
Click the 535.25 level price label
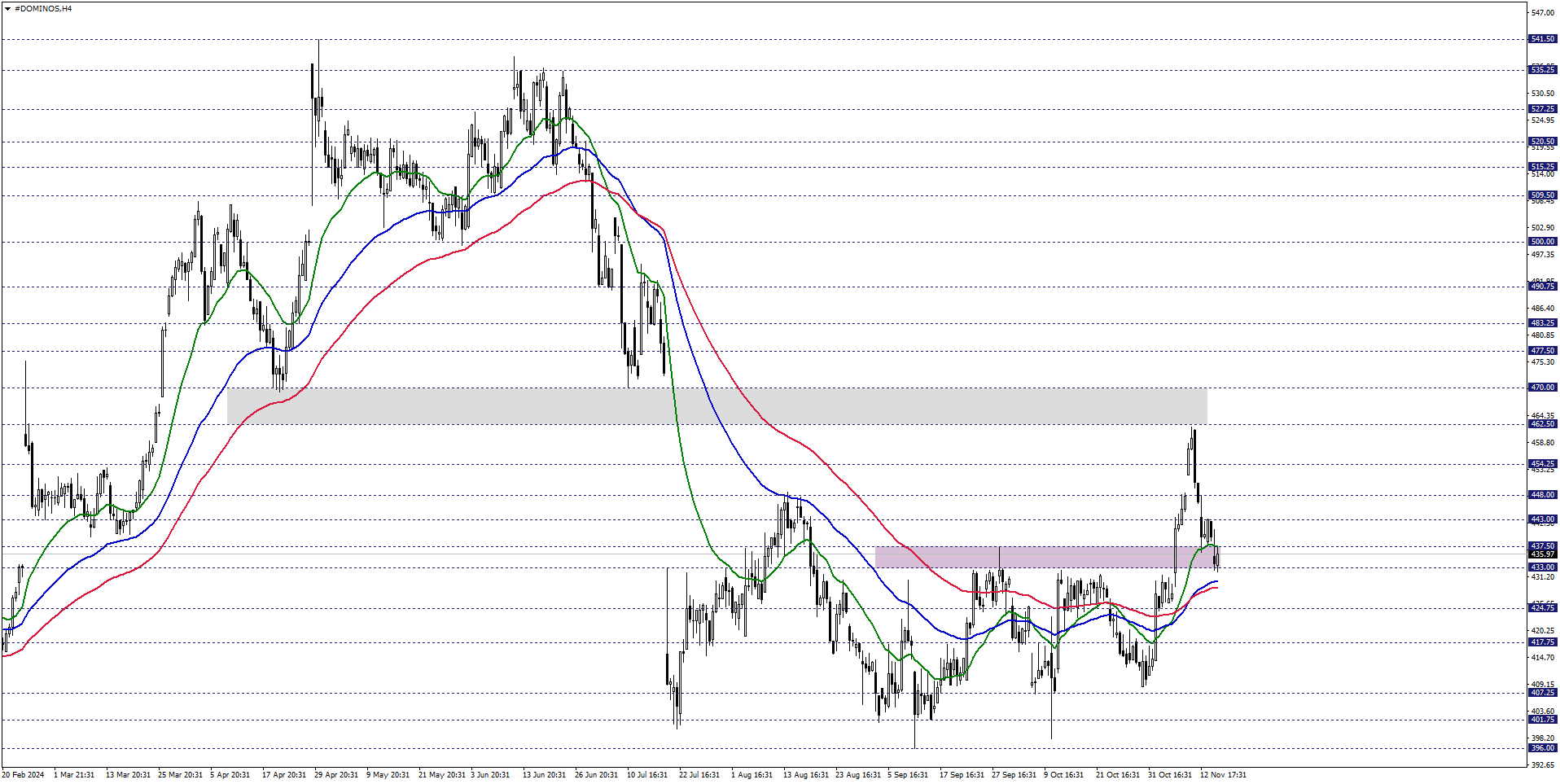point(1542,70)
